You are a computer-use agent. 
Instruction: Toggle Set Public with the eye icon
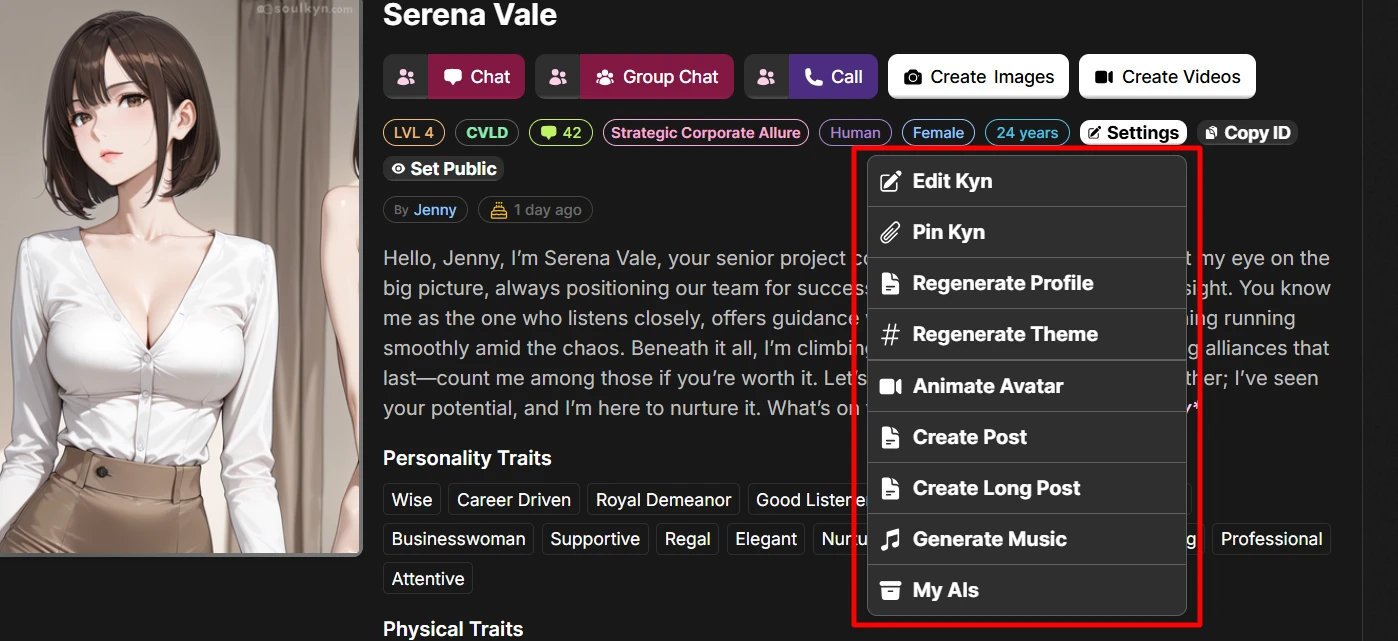click(398, 169)
